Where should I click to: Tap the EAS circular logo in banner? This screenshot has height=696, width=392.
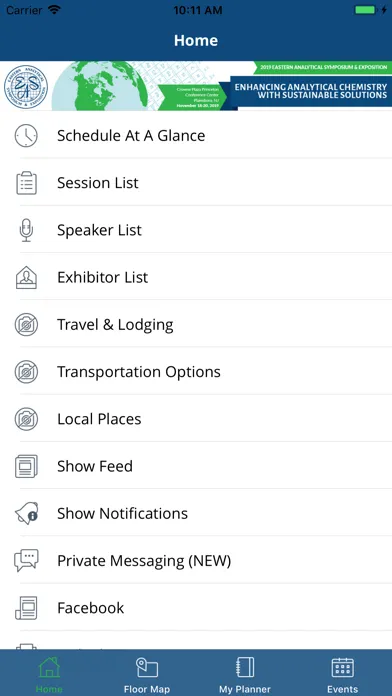26,87
